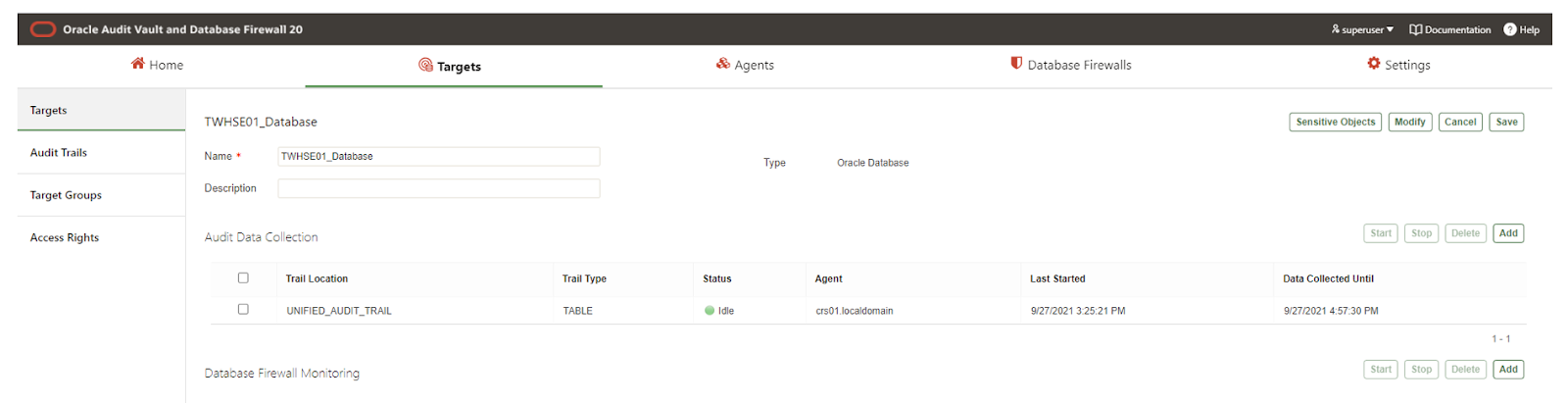Click the superuser person icon
The height and width of the screenshot is (403, 1568).
pos(1335,29)
